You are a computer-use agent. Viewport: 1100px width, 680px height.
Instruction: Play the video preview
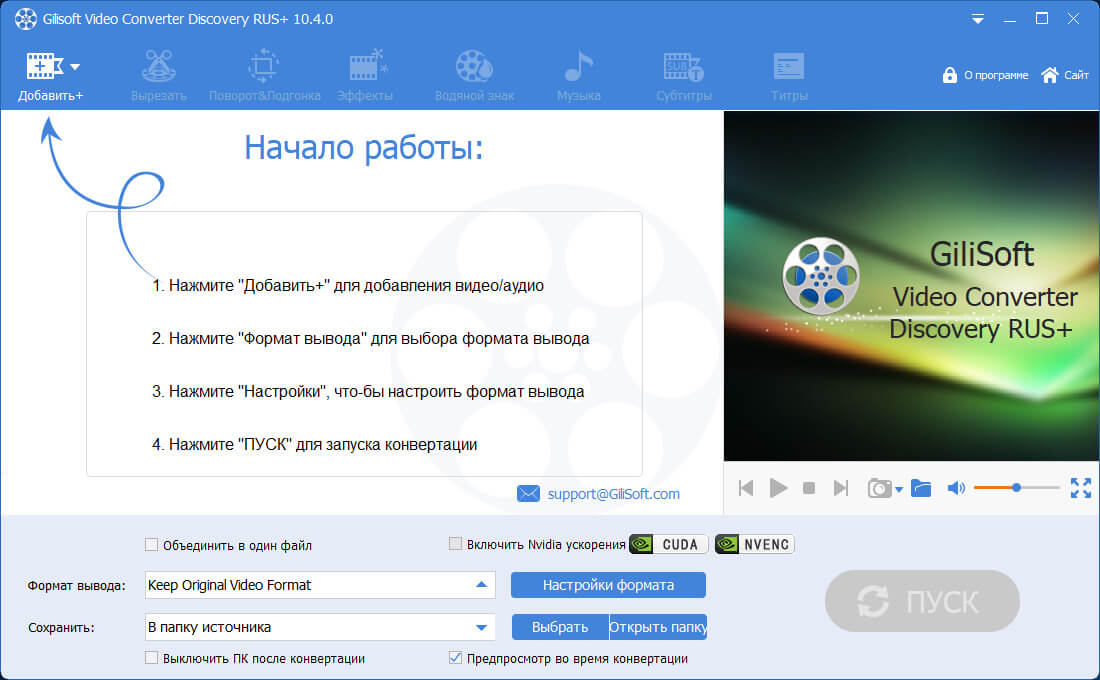point(778,488)
